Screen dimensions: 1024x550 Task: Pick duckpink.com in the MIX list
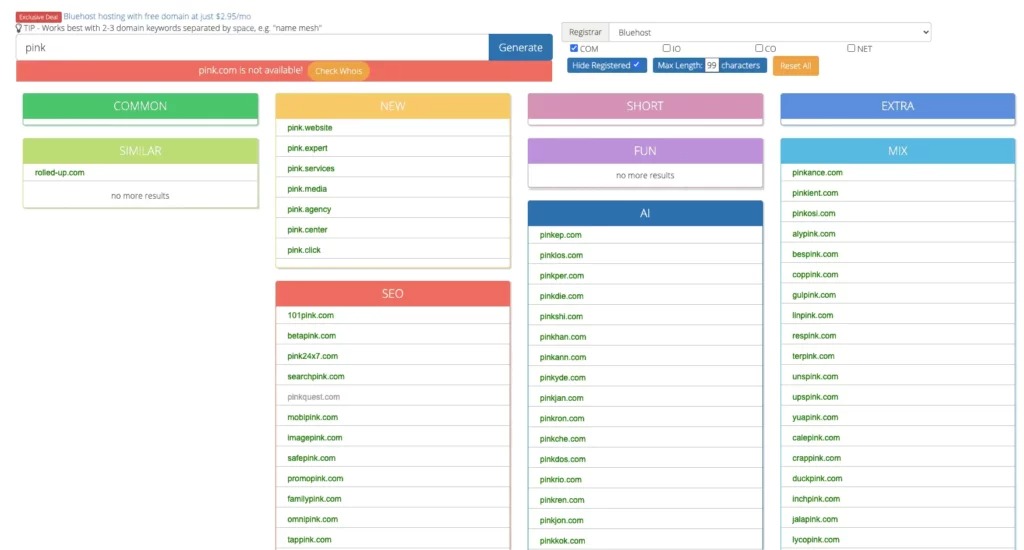coord(817,479)
